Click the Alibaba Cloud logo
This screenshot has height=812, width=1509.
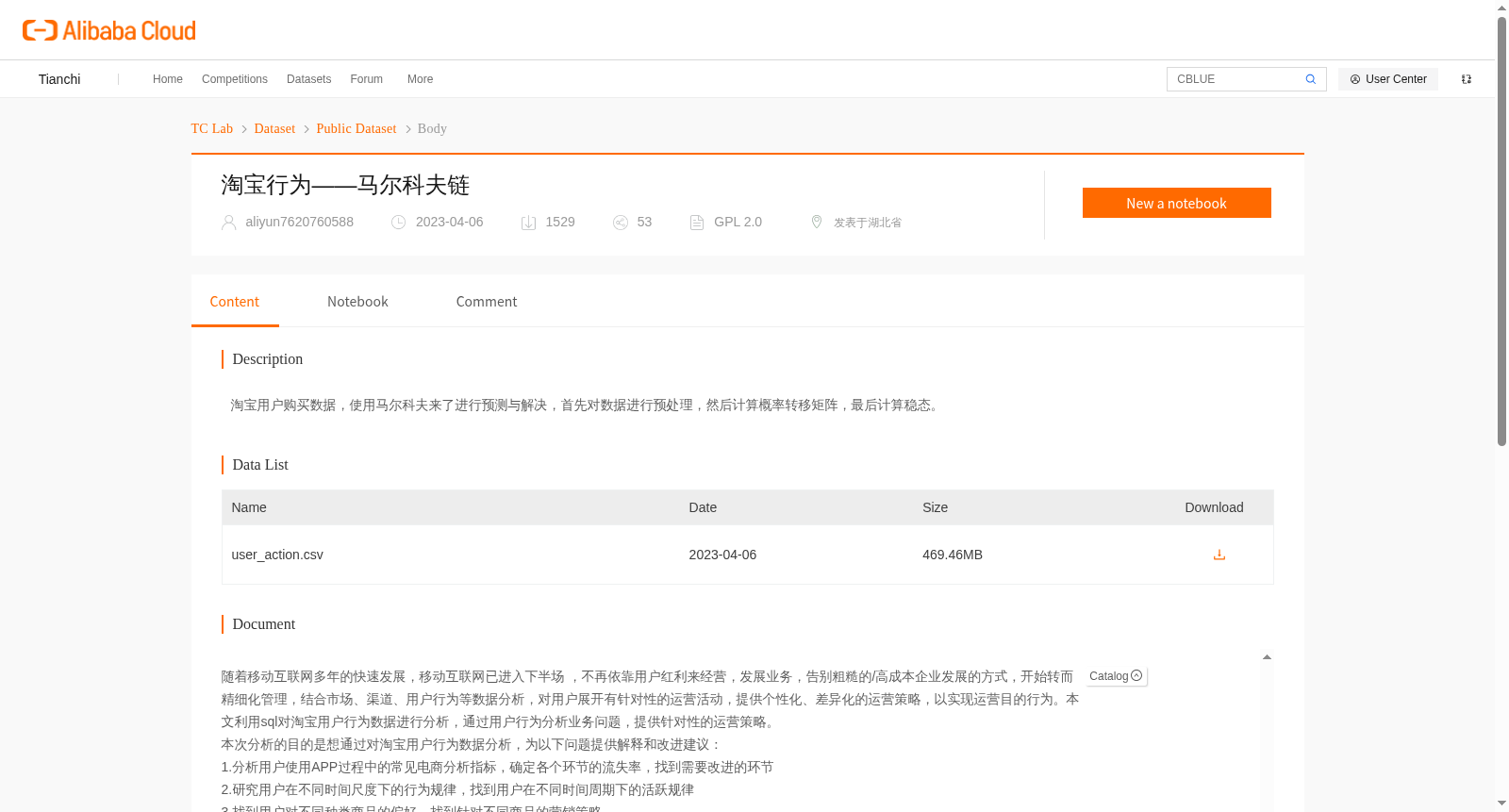(109, 30)
